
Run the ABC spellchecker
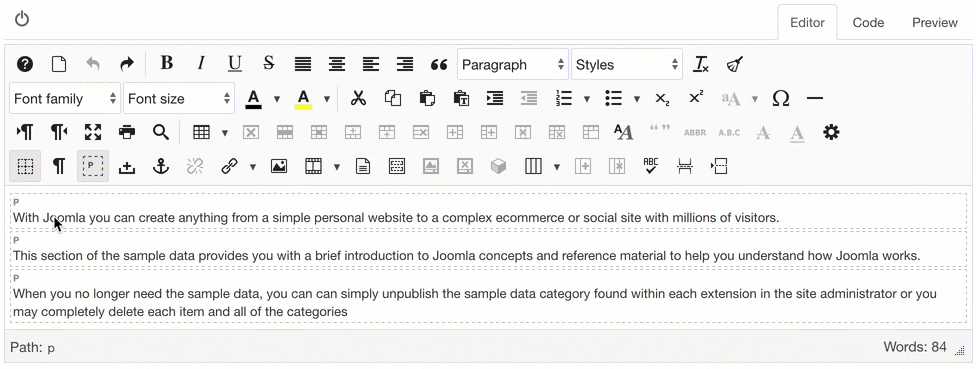pos(650,166)
